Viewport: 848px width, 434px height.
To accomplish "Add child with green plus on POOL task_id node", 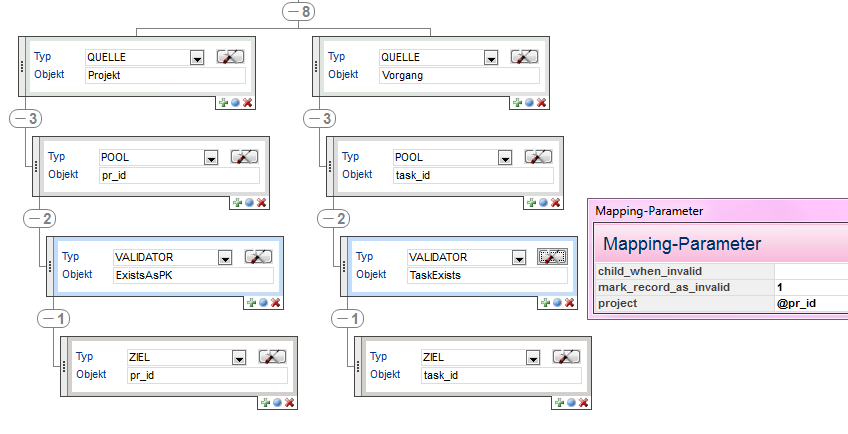I will [532, 203].
